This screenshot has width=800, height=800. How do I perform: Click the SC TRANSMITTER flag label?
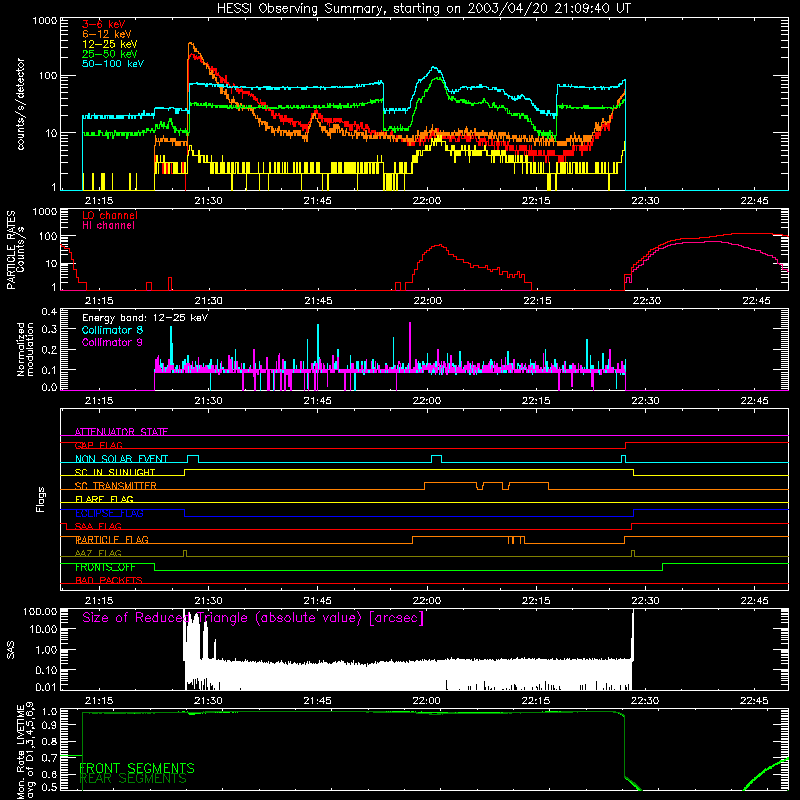tap(115, 486)
